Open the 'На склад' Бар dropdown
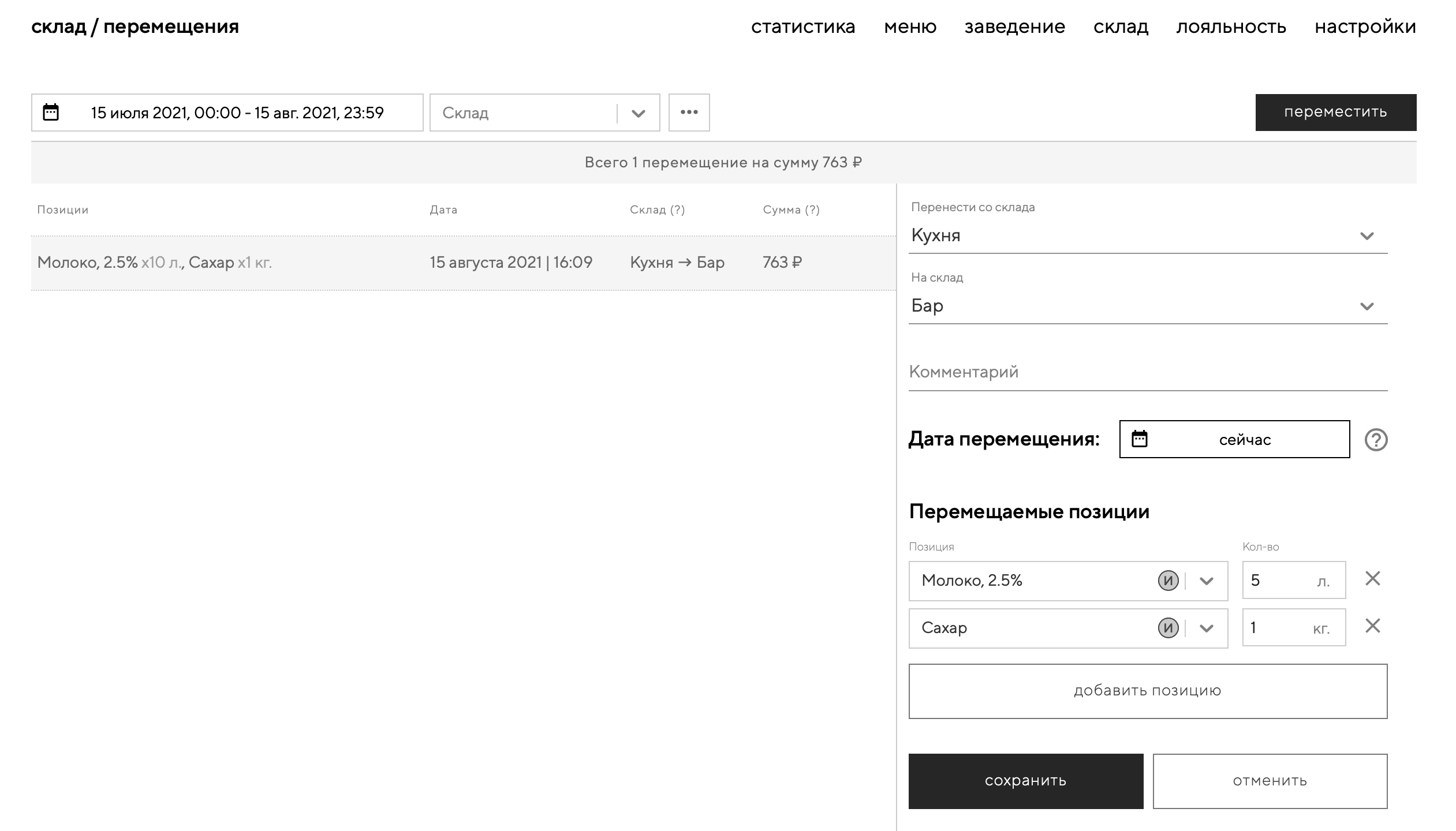The height and width of the screenshot is (831, 1456). point(1366,306)
